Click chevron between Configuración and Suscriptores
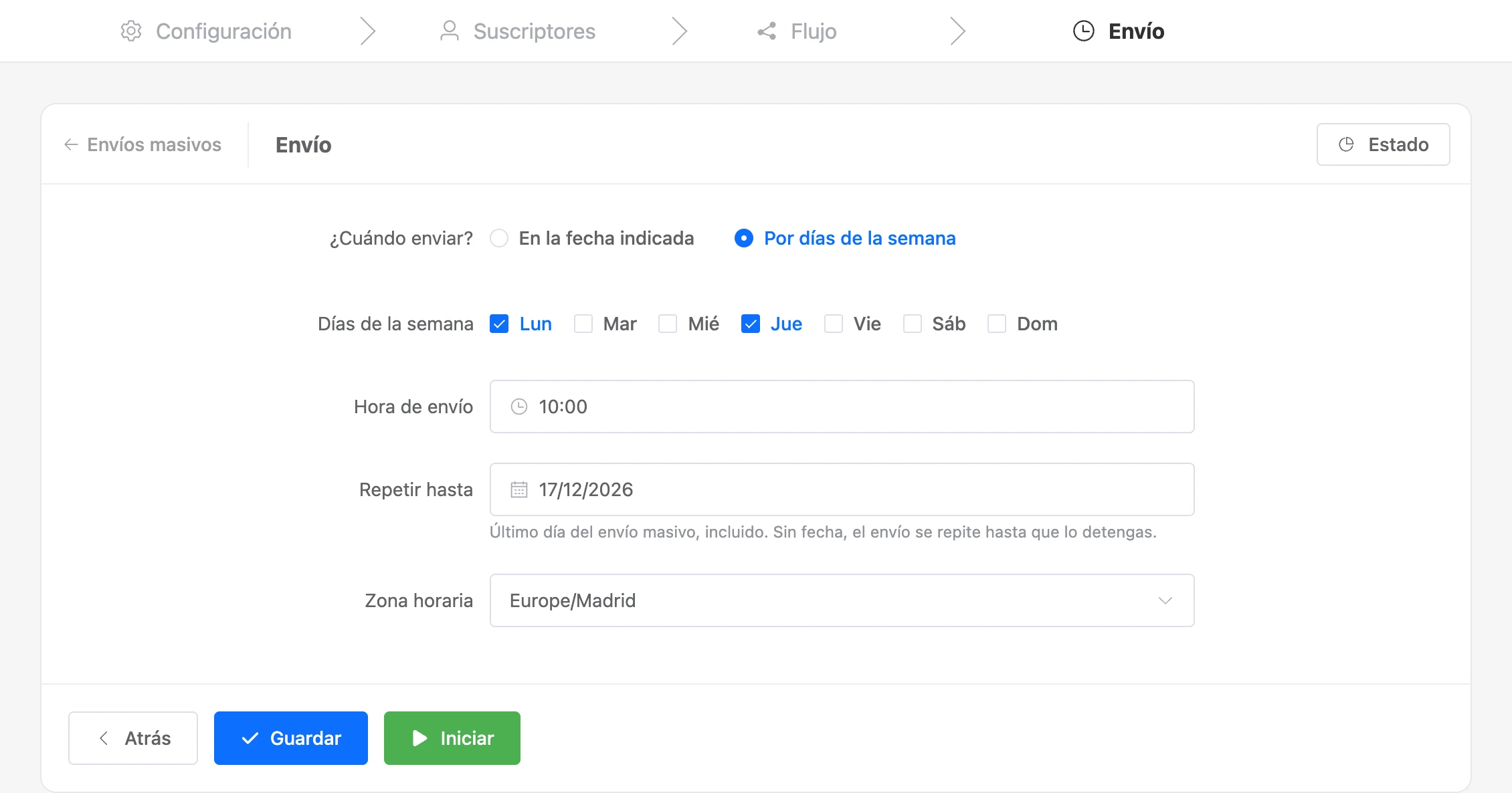 [x=368, y=31]
